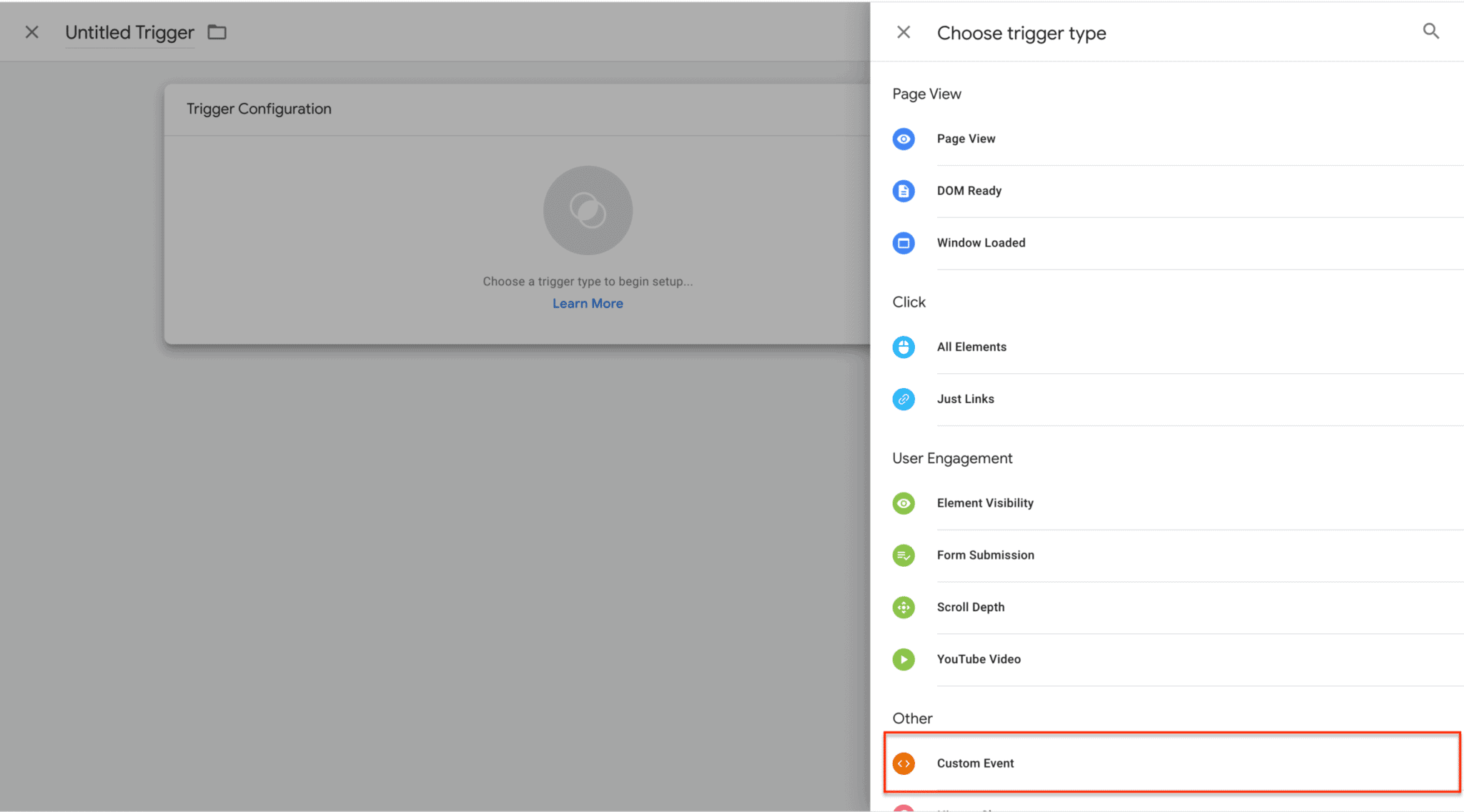Image resolution: width=1464 pixels, height=812 pixels.
Task: Close the Choose trigger type panel
Action: pyautogui.click(x=904, y=31)
